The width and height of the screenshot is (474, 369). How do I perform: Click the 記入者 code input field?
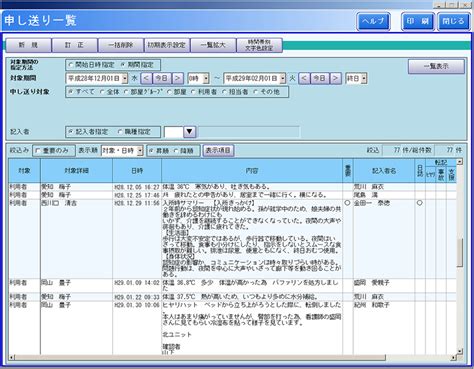pyautogui.click(x=174, y=132)
